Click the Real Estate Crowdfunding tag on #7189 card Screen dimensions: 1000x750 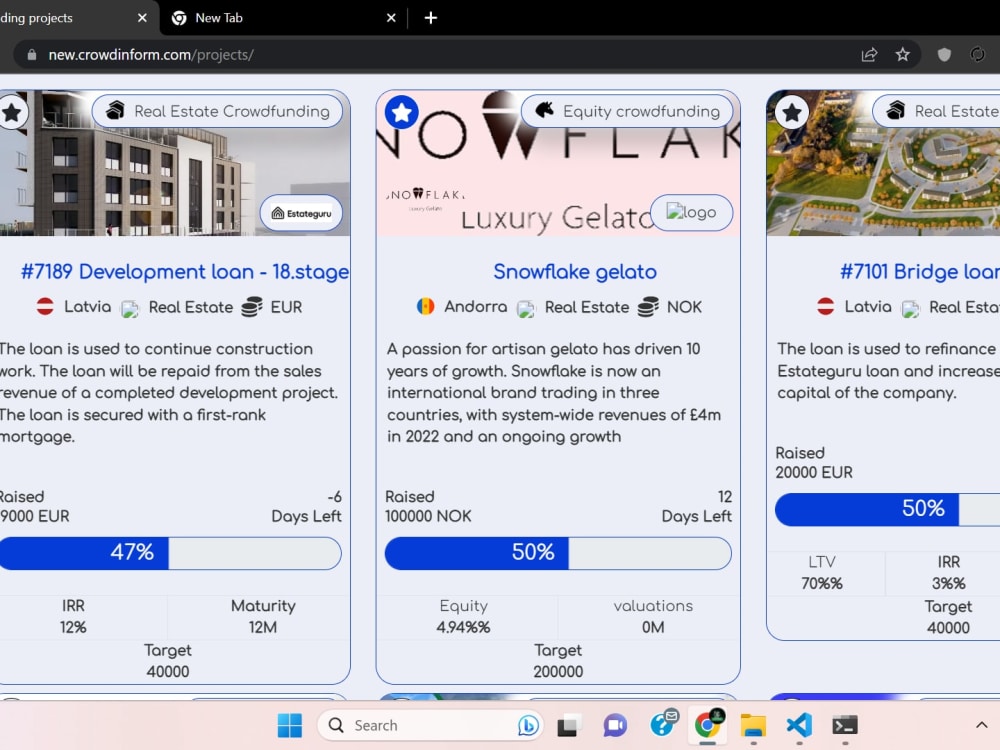(217, 111)
